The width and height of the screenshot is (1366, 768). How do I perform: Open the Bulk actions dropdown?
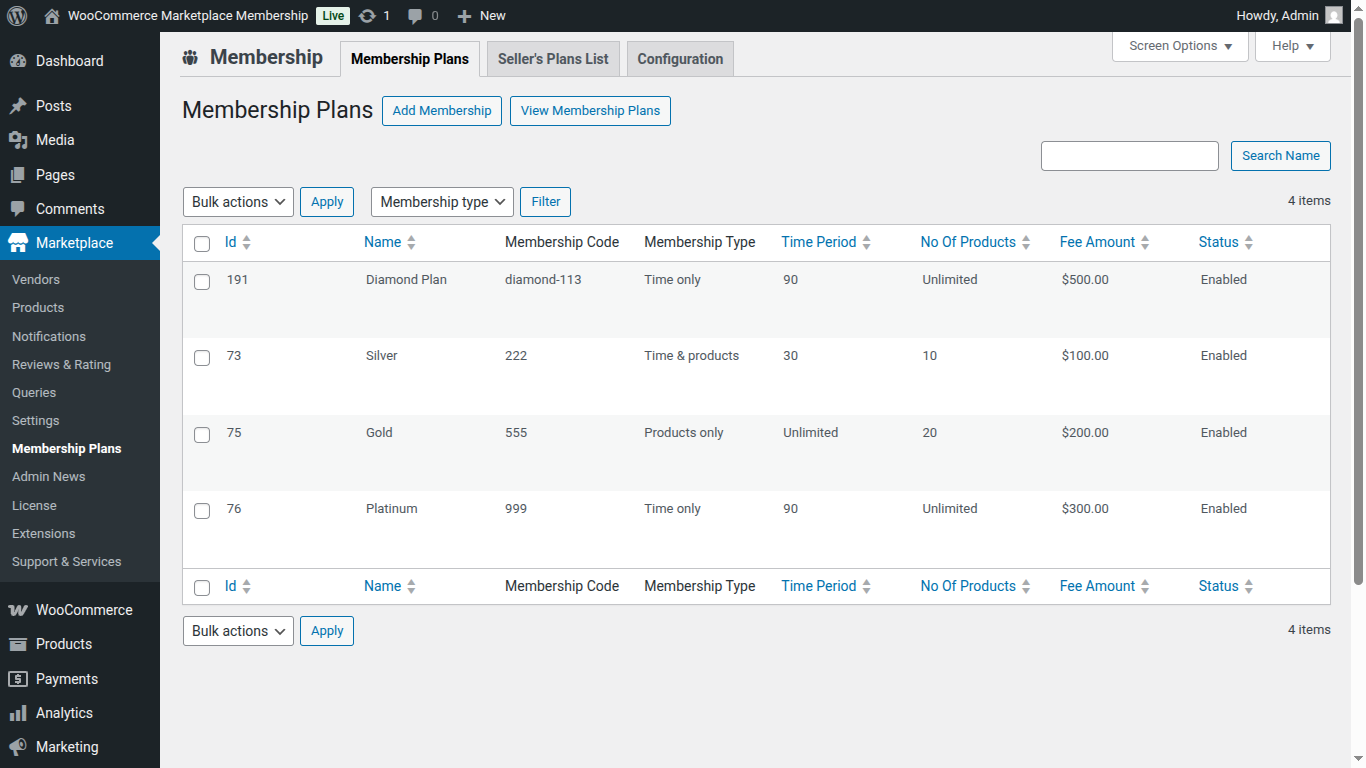[x=237, y=201]
